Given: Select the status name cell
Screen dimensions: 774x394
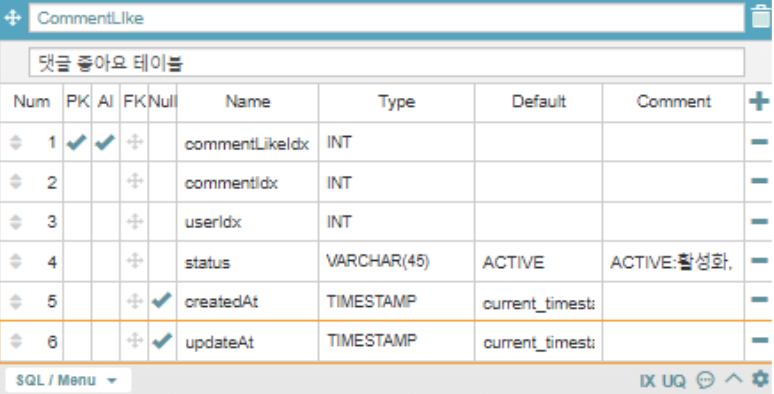Looking at the screenshot, I should tap(247, 262).
